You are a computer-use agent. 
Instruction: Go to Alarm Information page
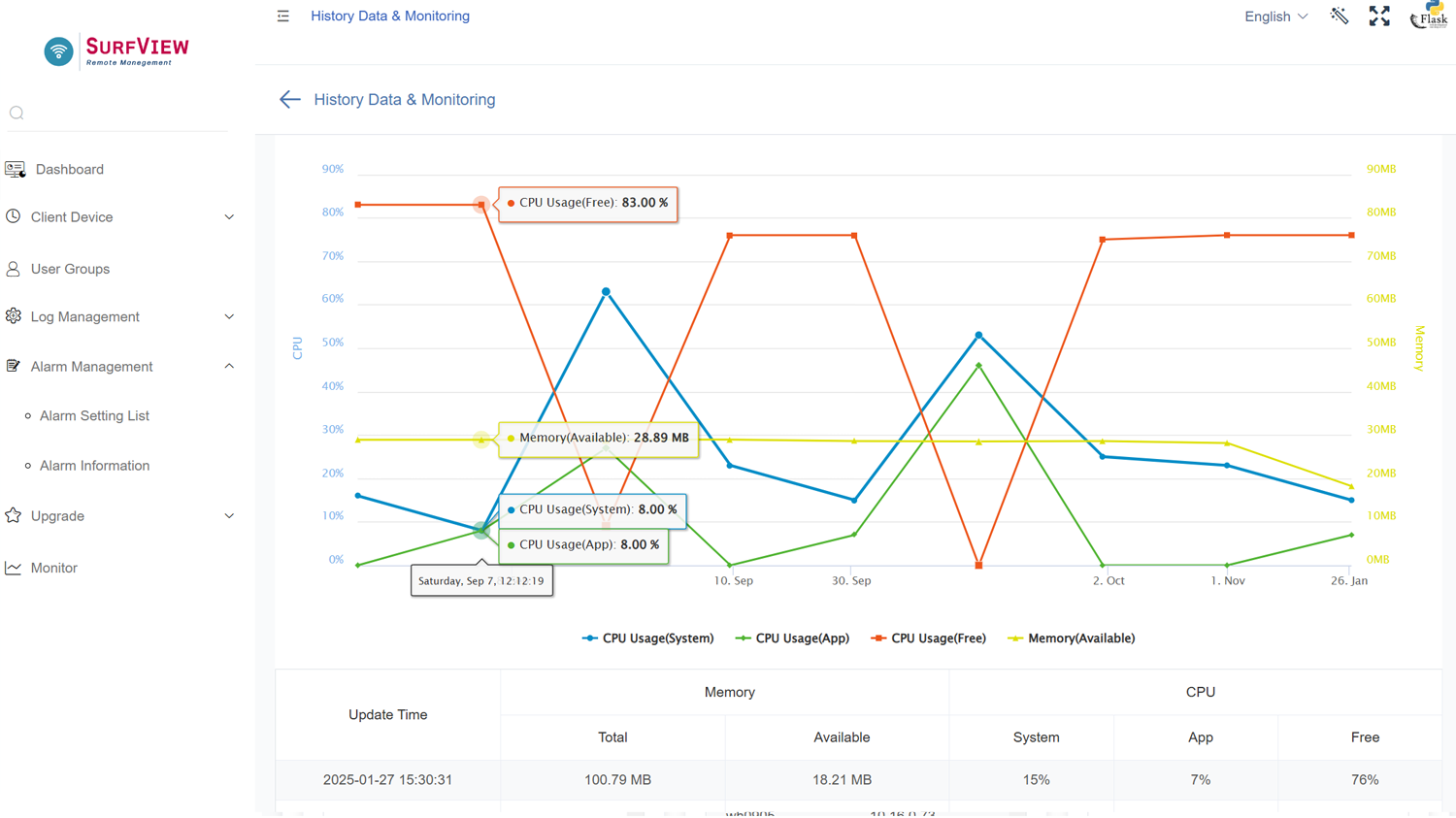coord(94,466)
